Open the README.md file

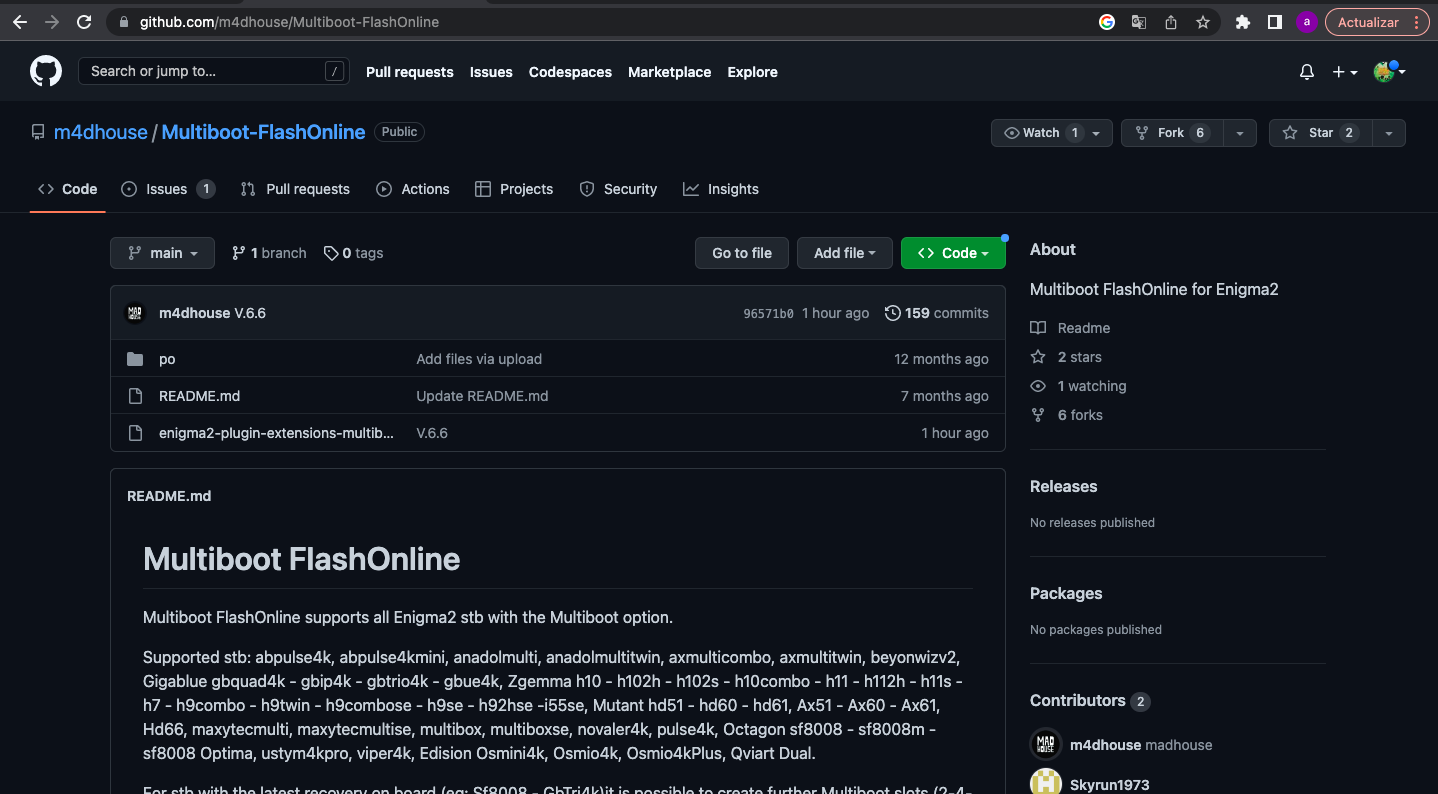(199, 396)
